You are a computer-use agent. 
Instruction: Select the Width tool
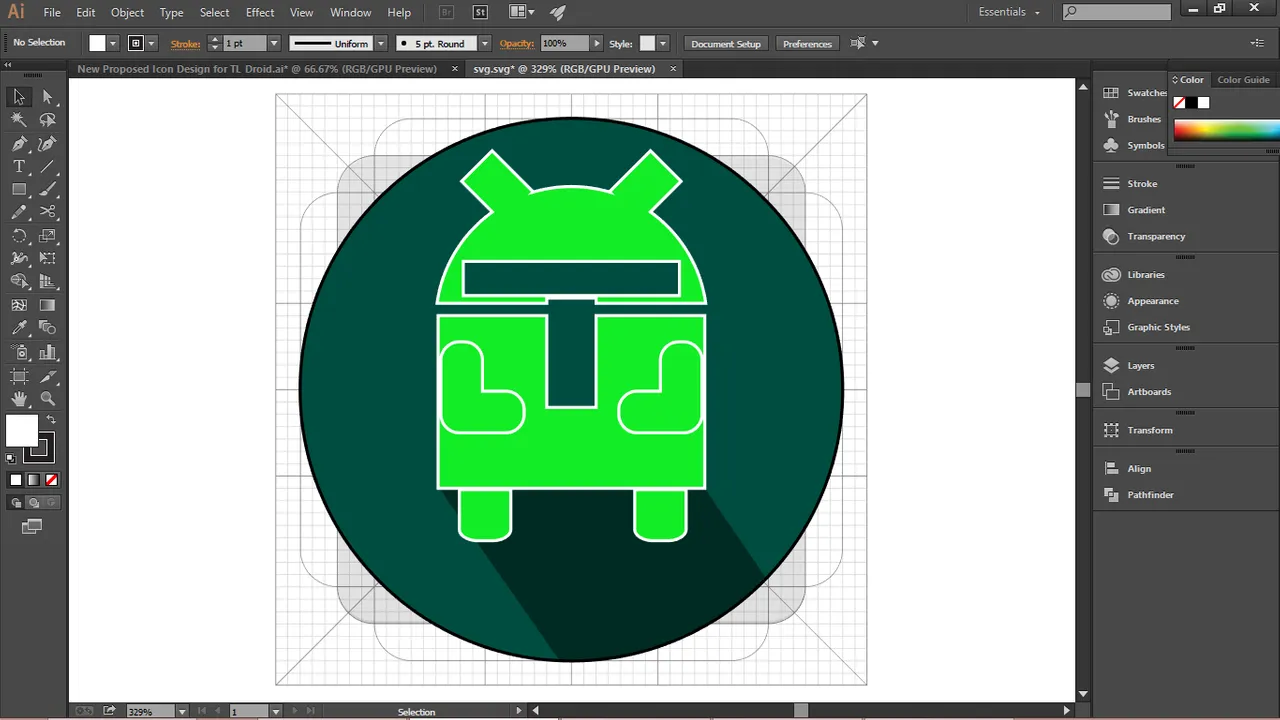tap(19, 258)
